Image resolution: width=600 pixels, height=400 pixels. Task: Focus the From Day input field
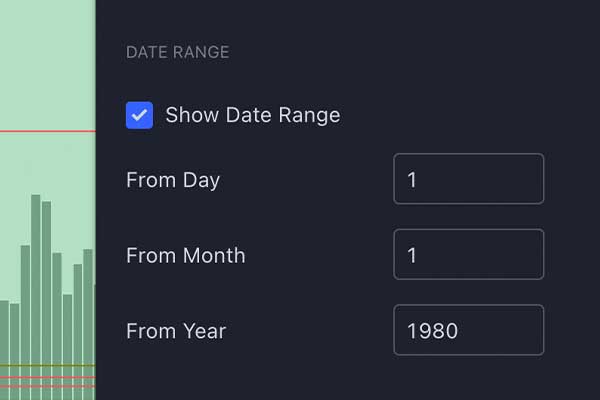[468, 179]
